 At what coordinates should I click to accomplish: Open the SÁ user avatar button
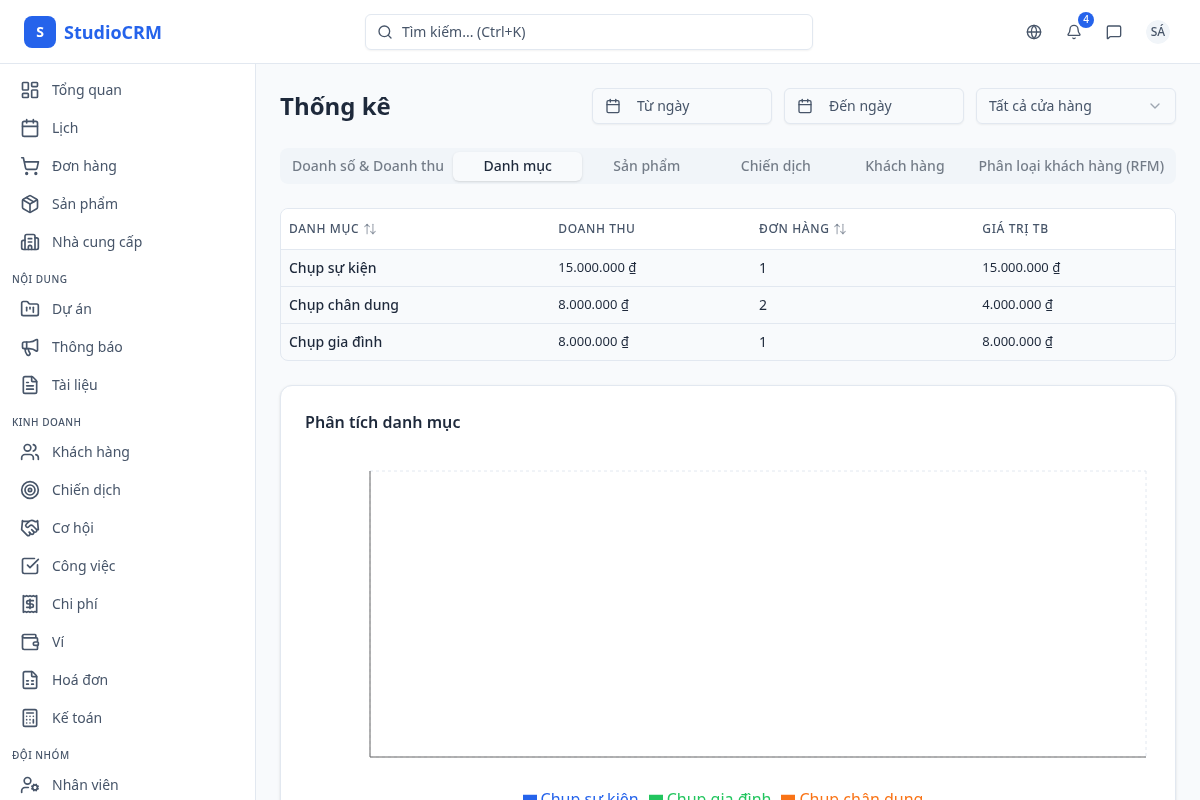[x=1157, y=32]
